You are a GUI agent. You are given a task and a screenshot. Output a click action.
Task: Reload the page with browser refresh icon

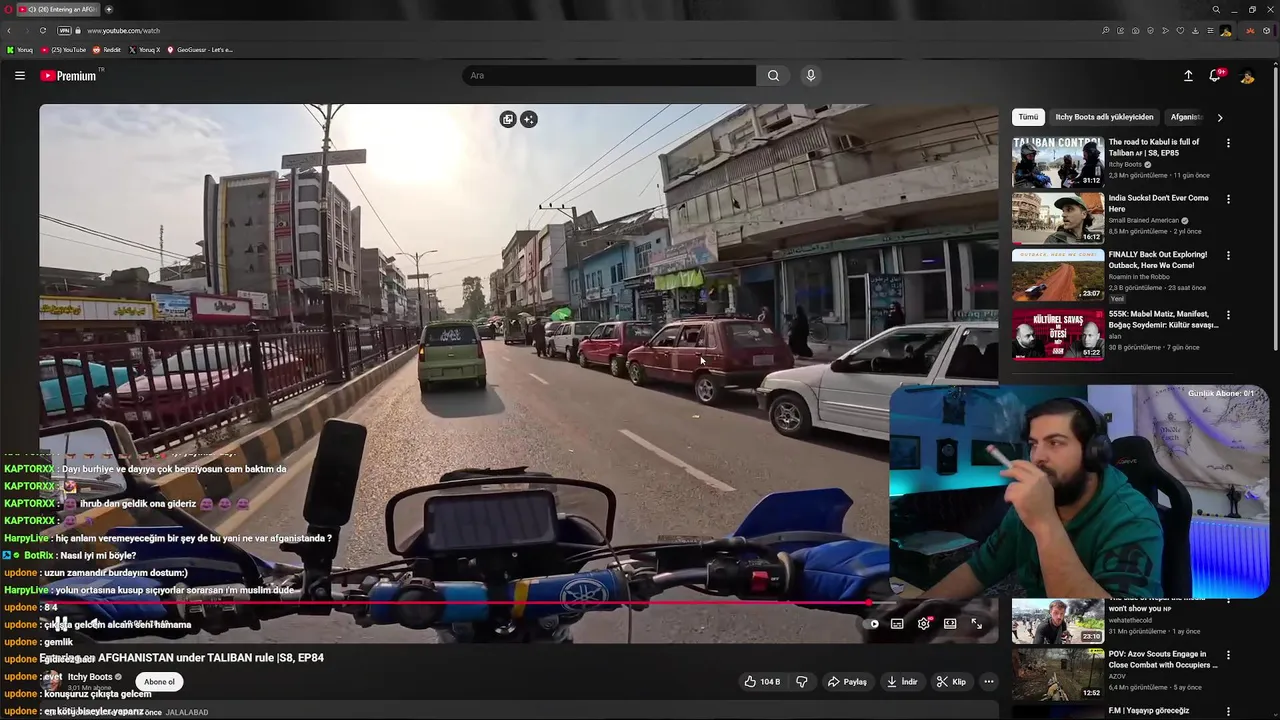[x=43, y=30]
